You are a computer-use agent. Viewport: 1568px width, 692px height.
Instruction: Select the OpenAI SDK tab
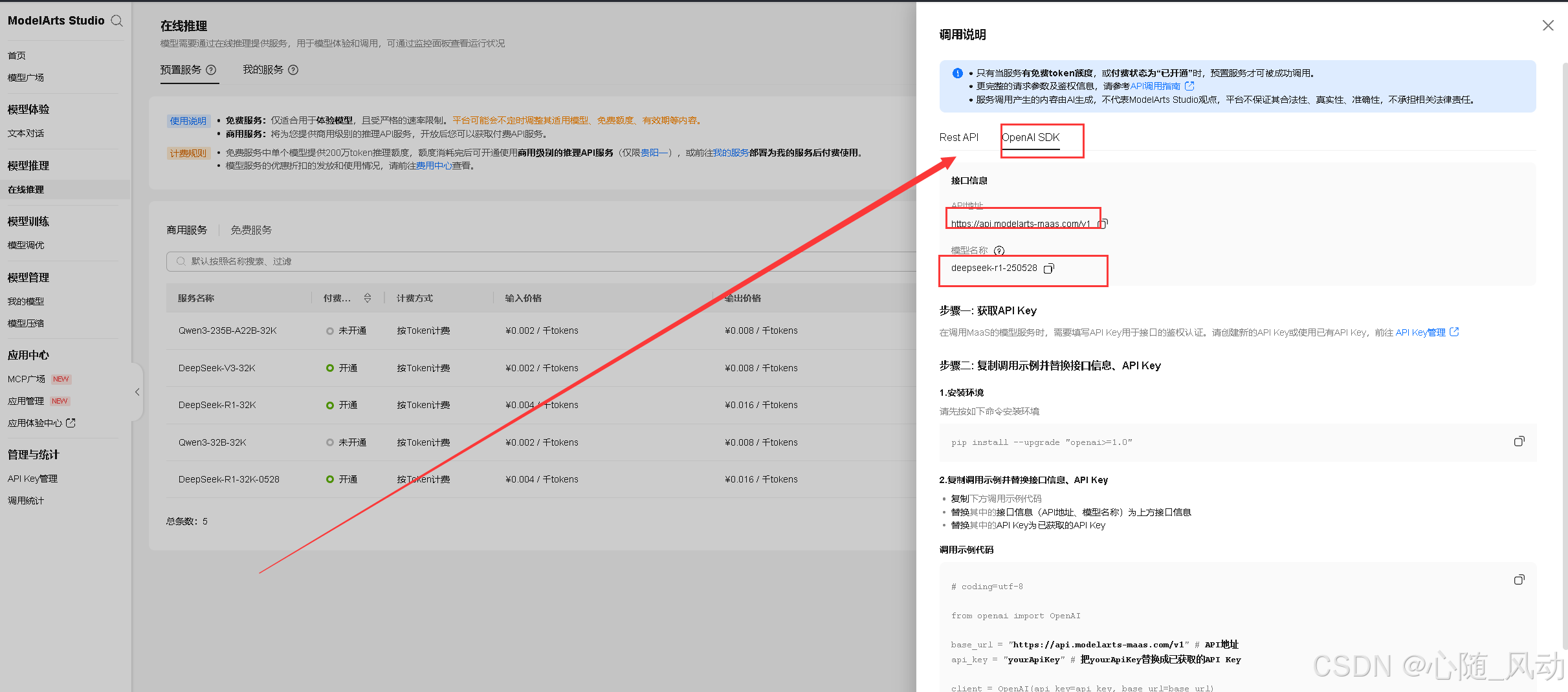point(1030,137)
